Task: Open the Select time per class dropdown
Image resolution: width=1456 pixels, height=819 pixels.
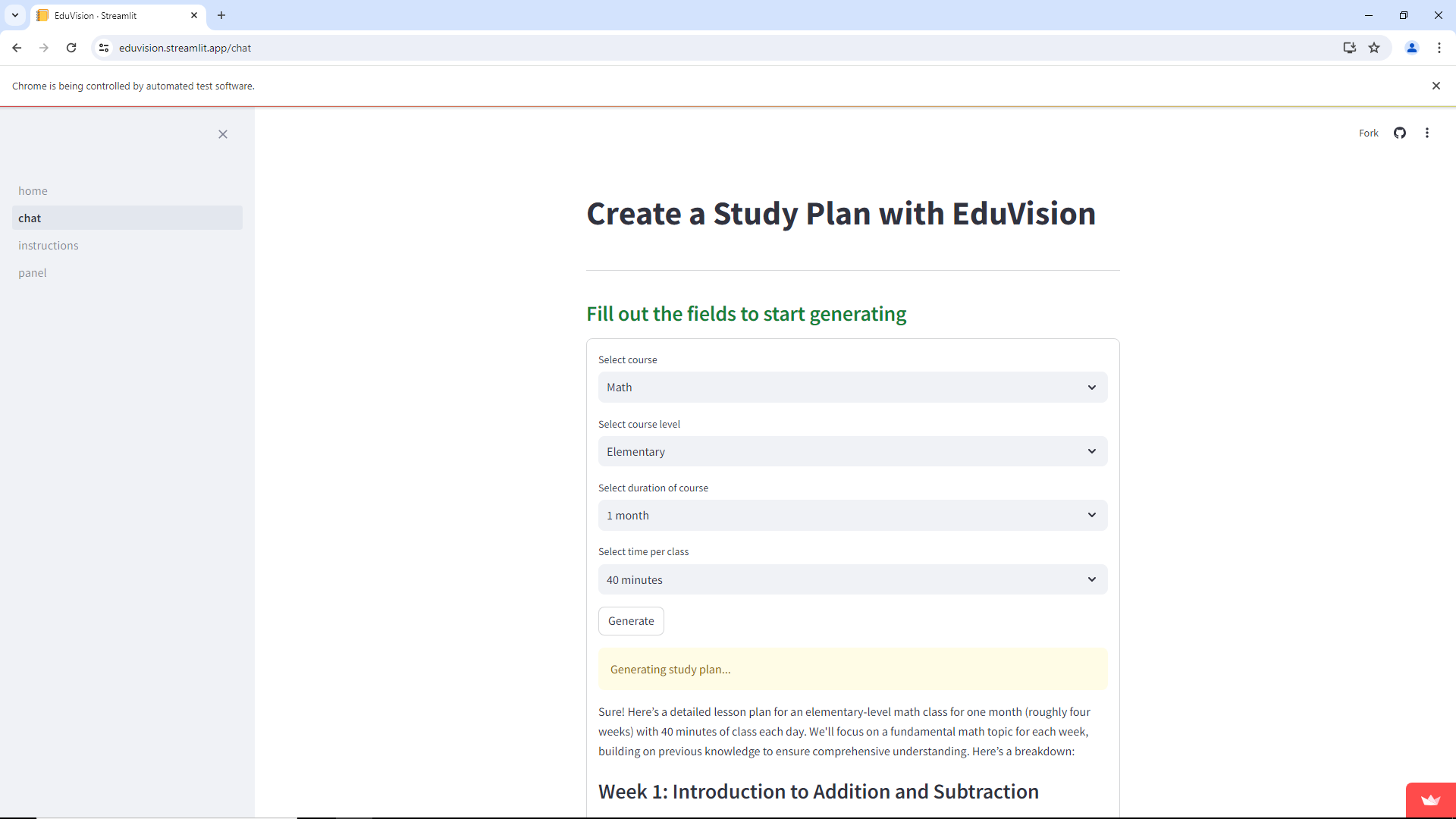Action: tap(852, 579)
